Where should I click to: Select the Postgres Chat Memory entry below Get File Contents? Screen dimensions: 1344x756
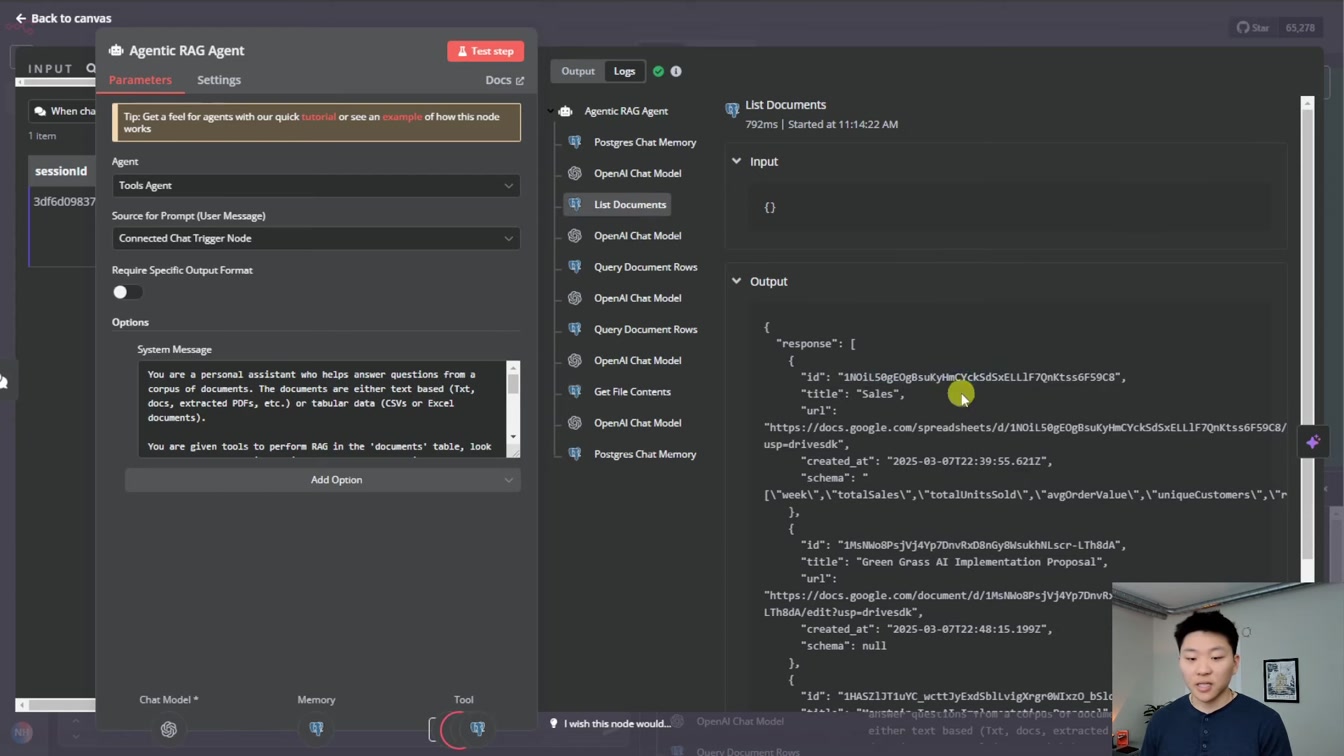[645, 454]
